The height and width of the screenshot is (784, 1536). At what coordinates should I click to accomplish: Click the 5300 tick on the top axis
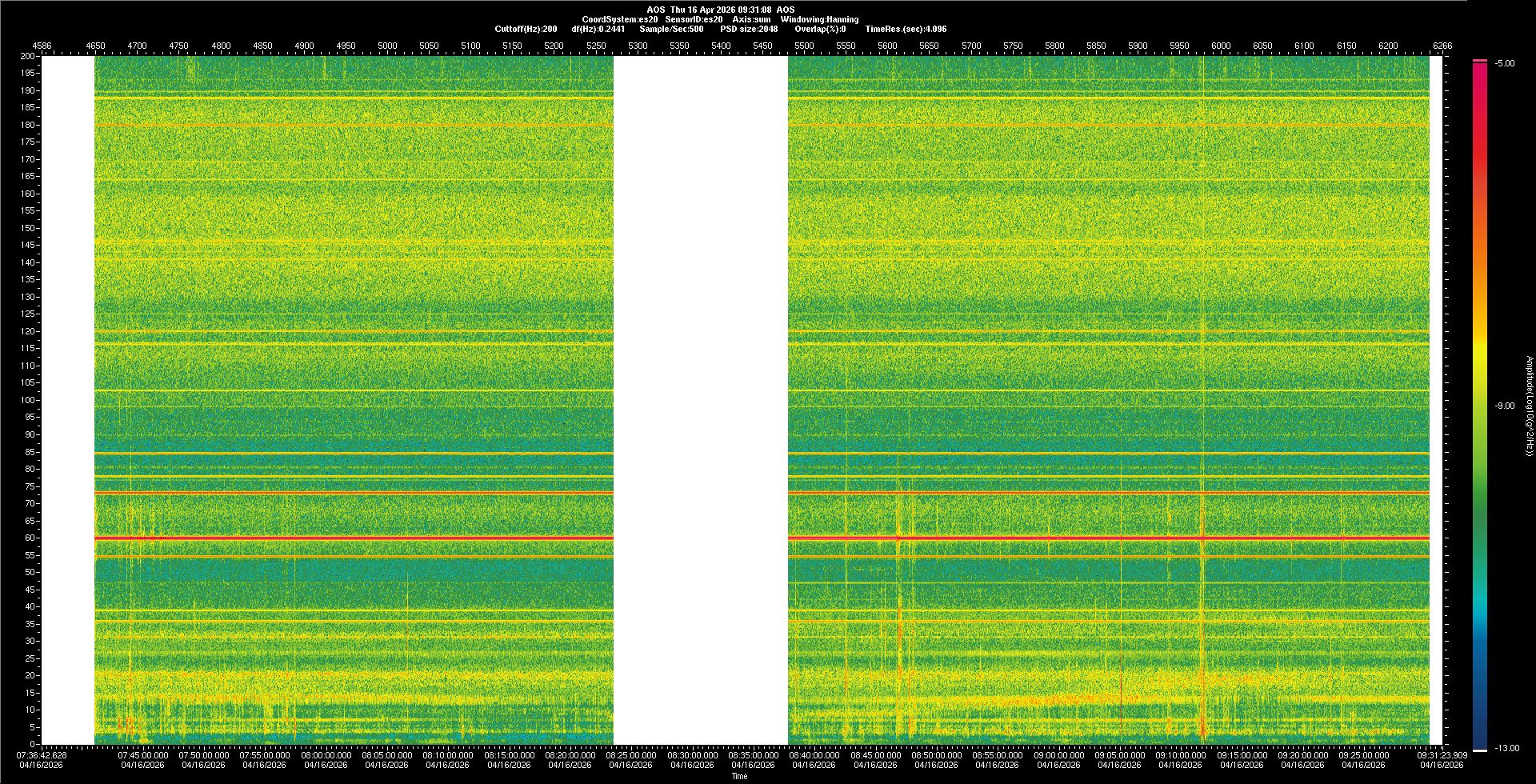point(638,46)
